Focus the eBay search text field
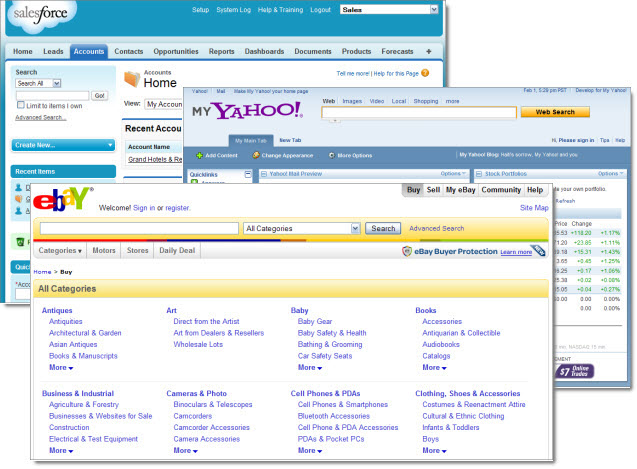Viewport: 637px width, 469px height. click(139, 228)
